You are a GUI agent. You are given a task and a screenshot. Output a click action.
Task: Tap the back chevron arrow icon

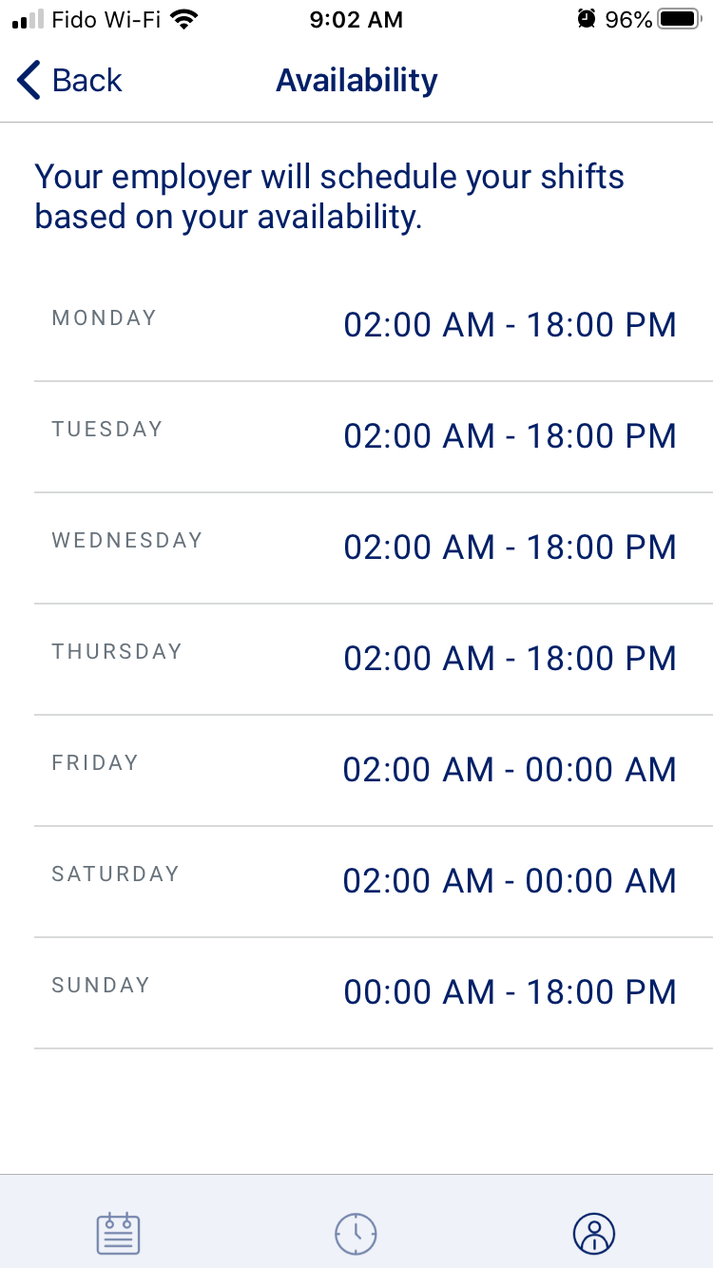click(26, 80)
